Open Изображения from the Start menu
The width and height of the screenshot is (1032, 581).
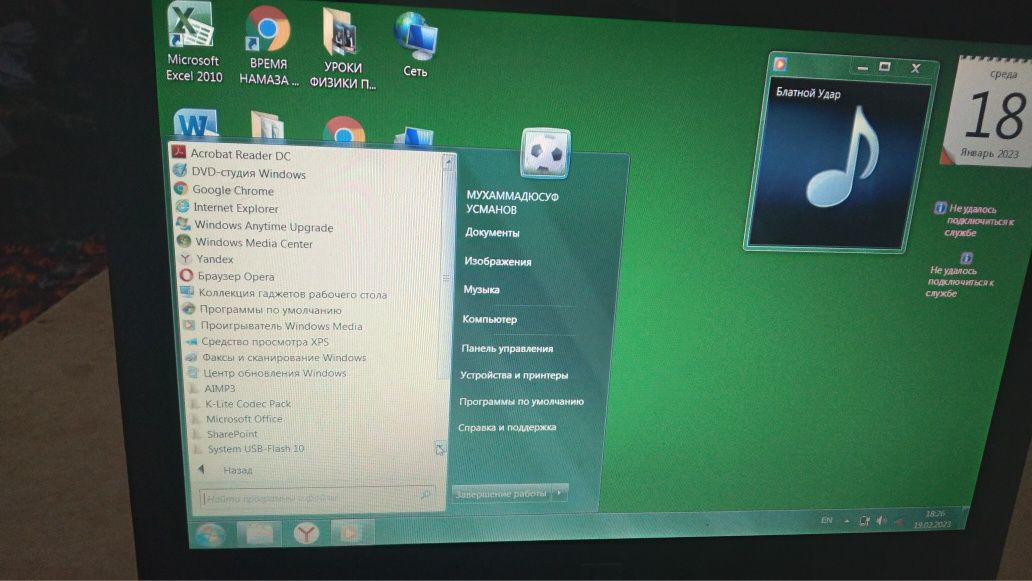coord(497,261)
